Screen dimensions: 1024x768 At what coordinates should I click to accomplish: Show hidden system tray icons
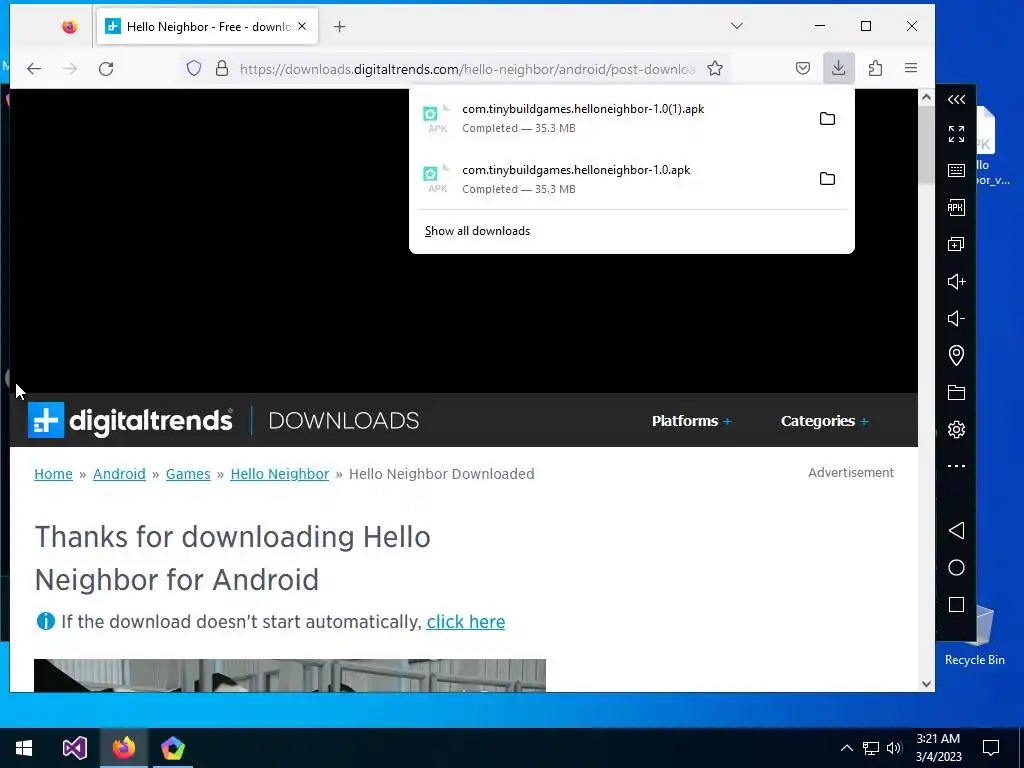tap(846, 748)
